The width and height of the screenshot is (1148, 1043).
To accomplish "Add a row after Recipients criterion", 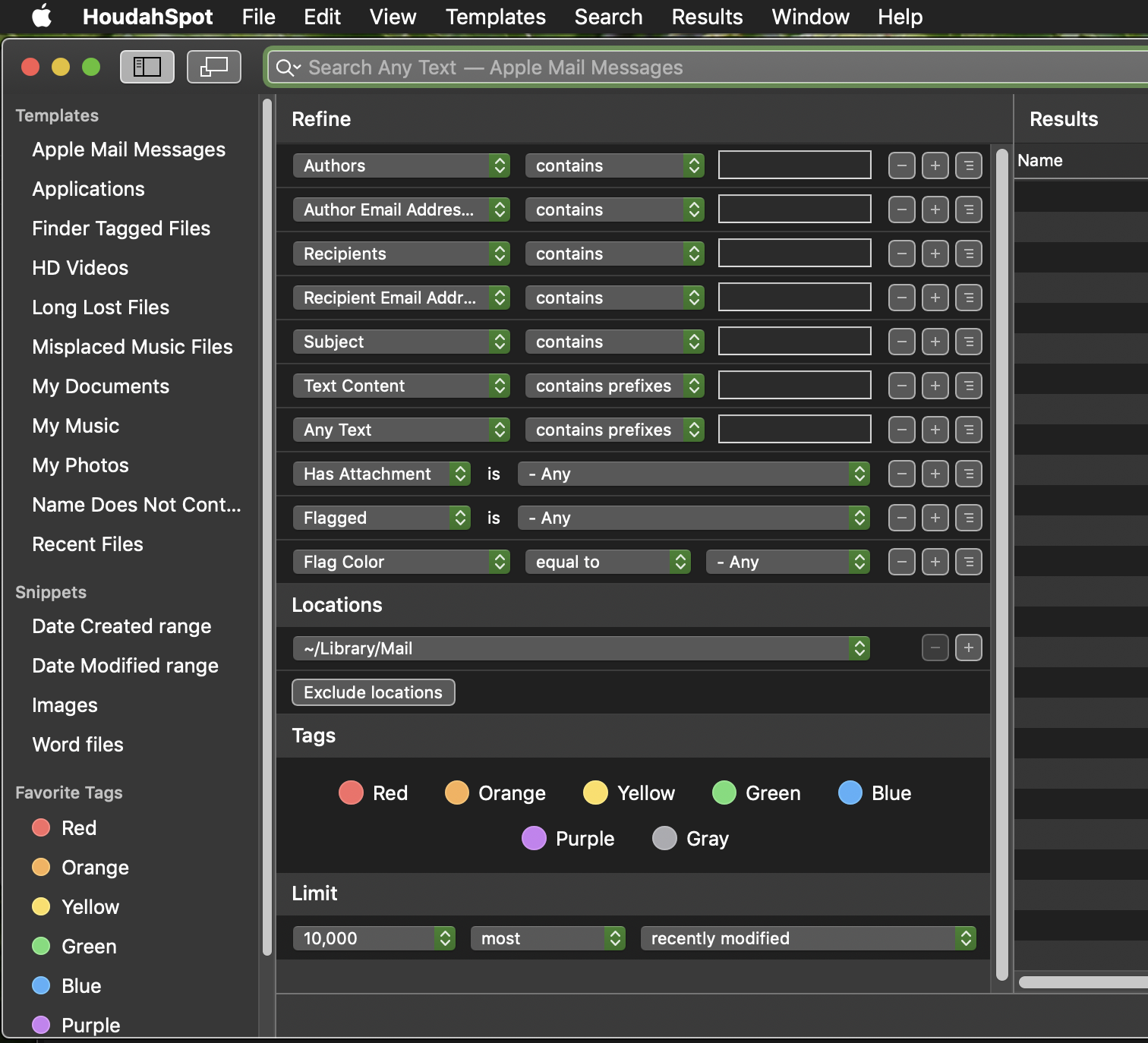I will coord(935,254).
